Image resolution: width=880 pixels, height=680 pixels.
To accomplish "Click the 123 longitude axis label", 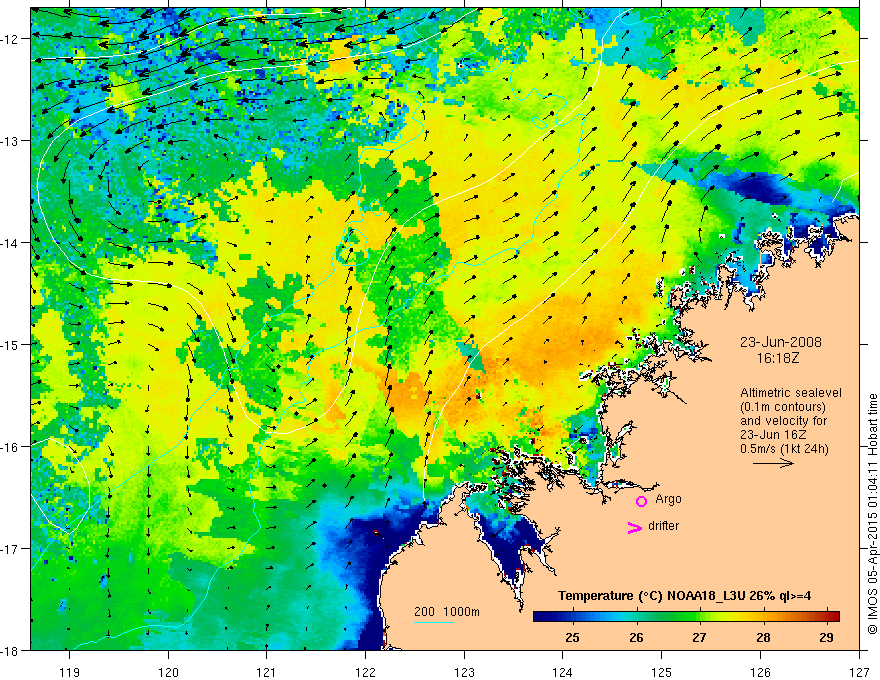I will pyautogui.click(x=464, y=672).
